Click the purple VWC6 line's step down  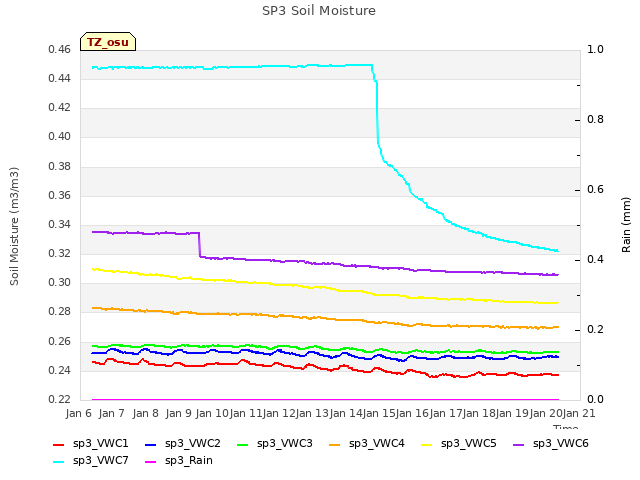(200, 244)
